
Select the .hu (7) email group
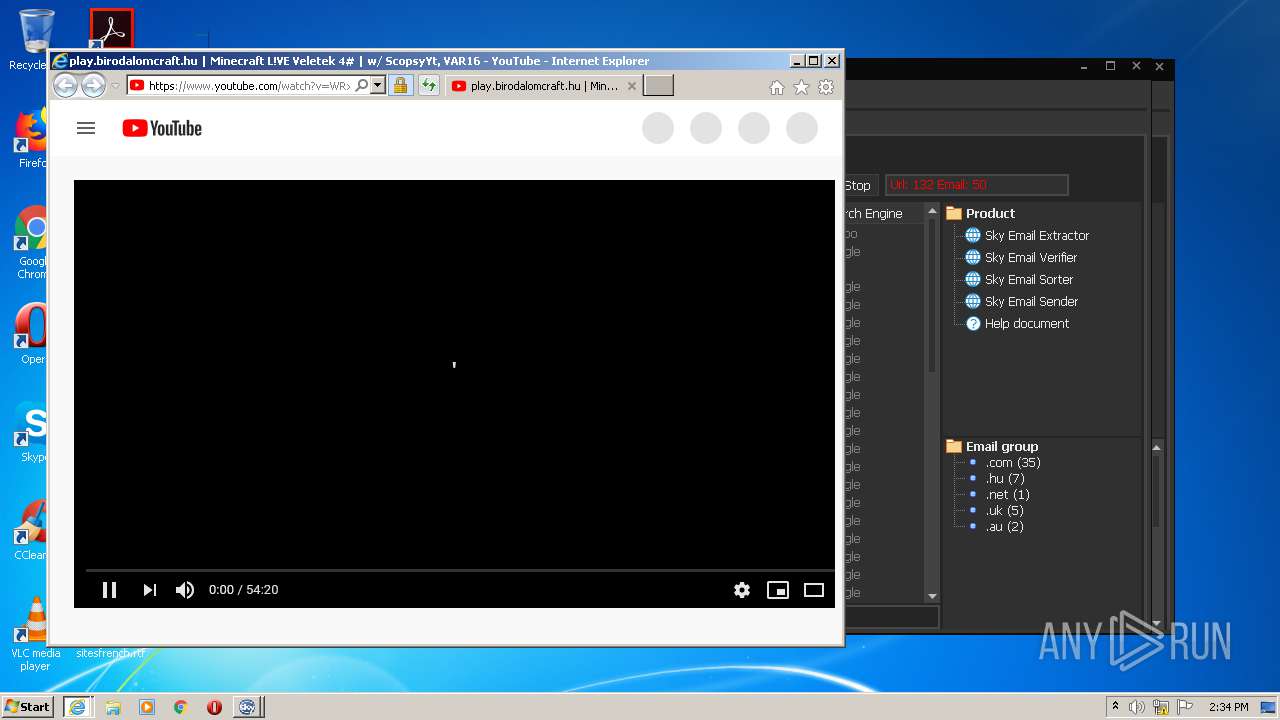1005,479
